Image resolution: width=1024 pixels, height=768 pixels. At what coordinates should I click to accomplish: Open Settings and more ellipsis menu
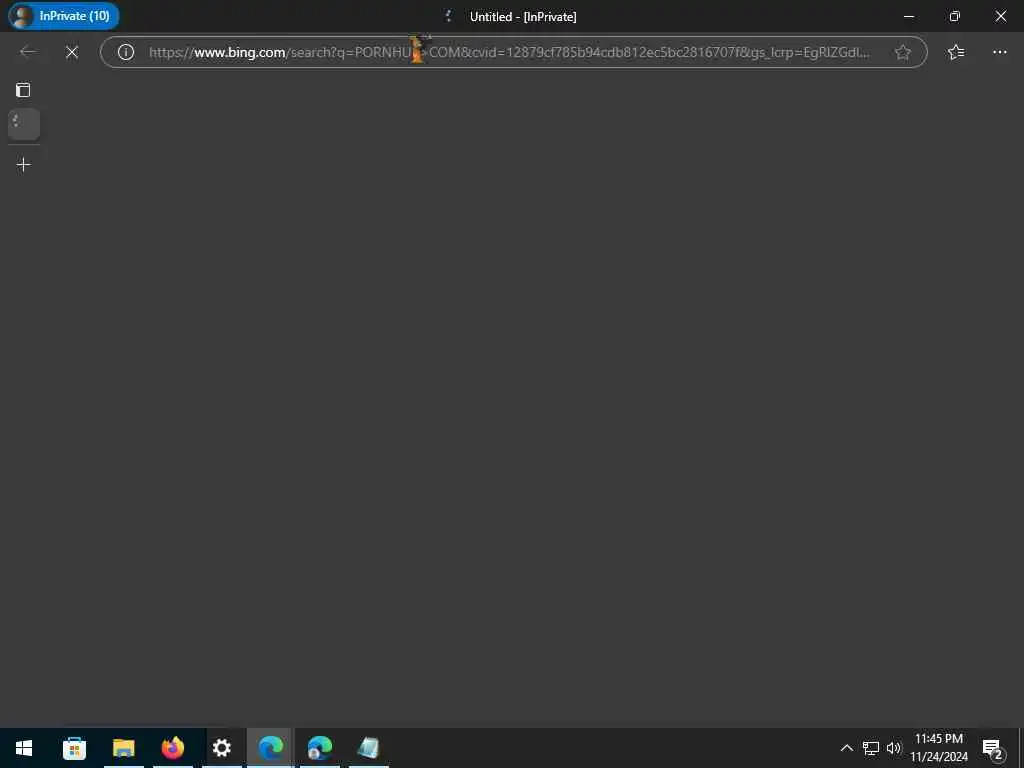click(1000, 52)
